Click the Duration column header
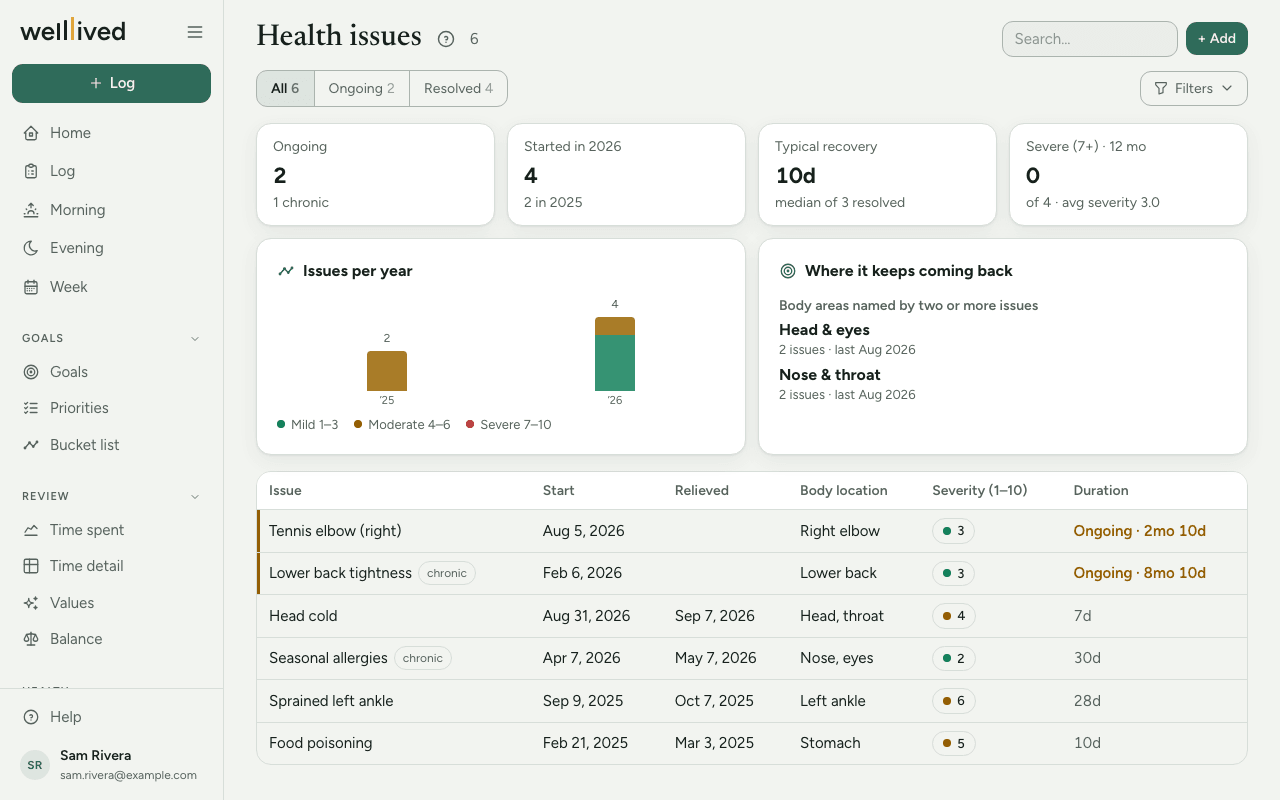The height and width of the screenshot is (800, 1280). [x=1101, y=491]
